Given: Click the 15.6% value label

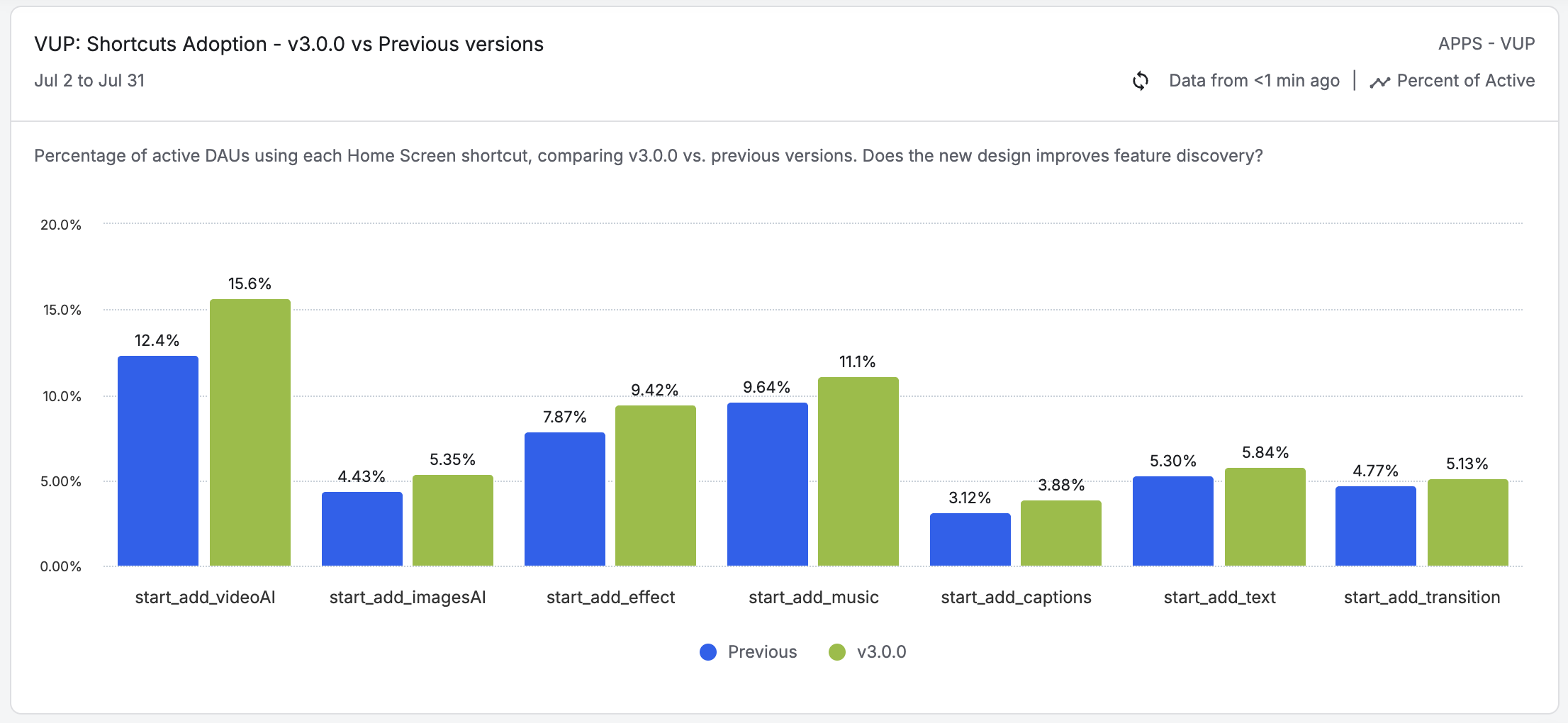Looking at the screenshot, I should 250,284.
